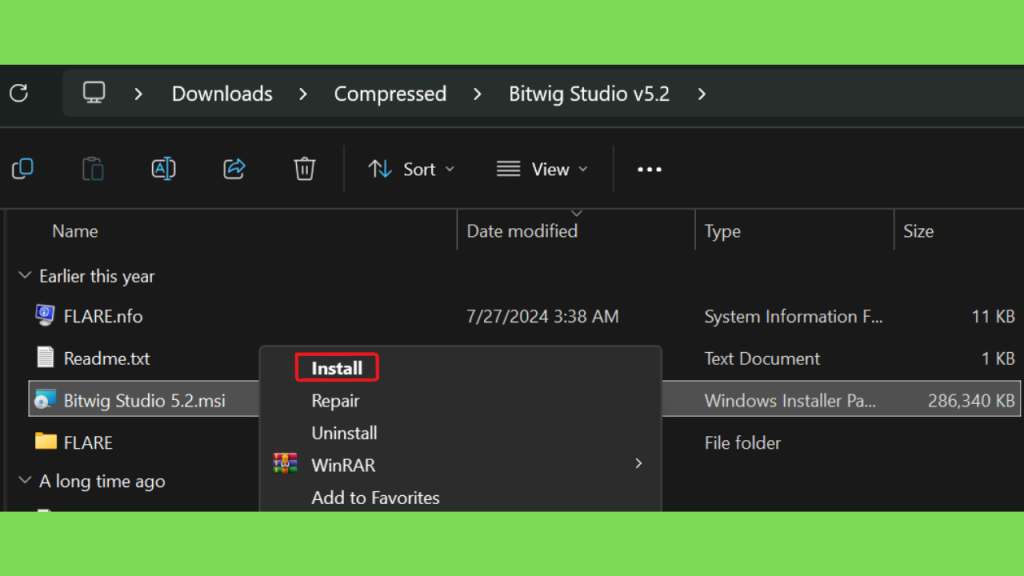Choose Uninstall from context menu
This screenshot has width=1024, height=576.
[344, 433]
